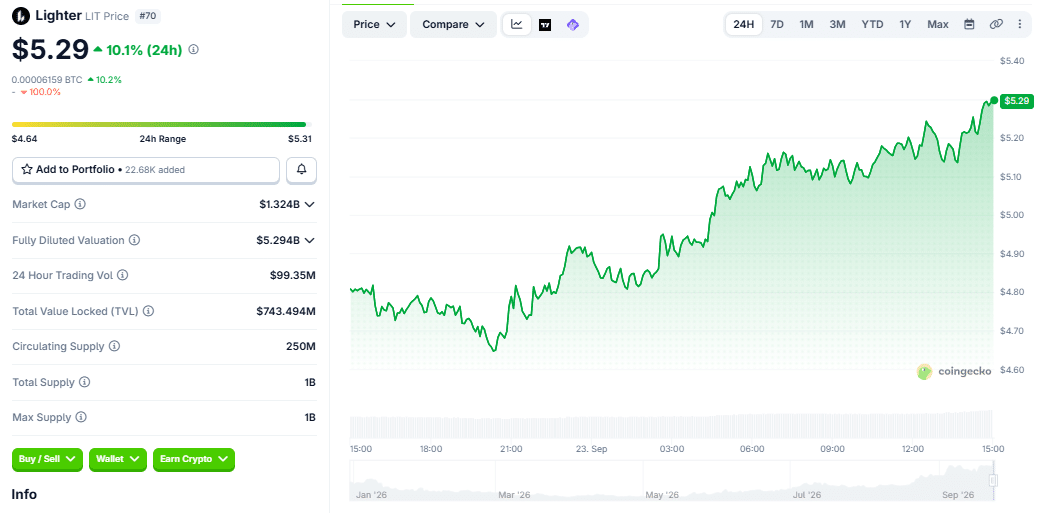The height and width of the screenshot is (513, 1041).
Task: Select the Max time range tab
Action: click(x=938, y=25)
